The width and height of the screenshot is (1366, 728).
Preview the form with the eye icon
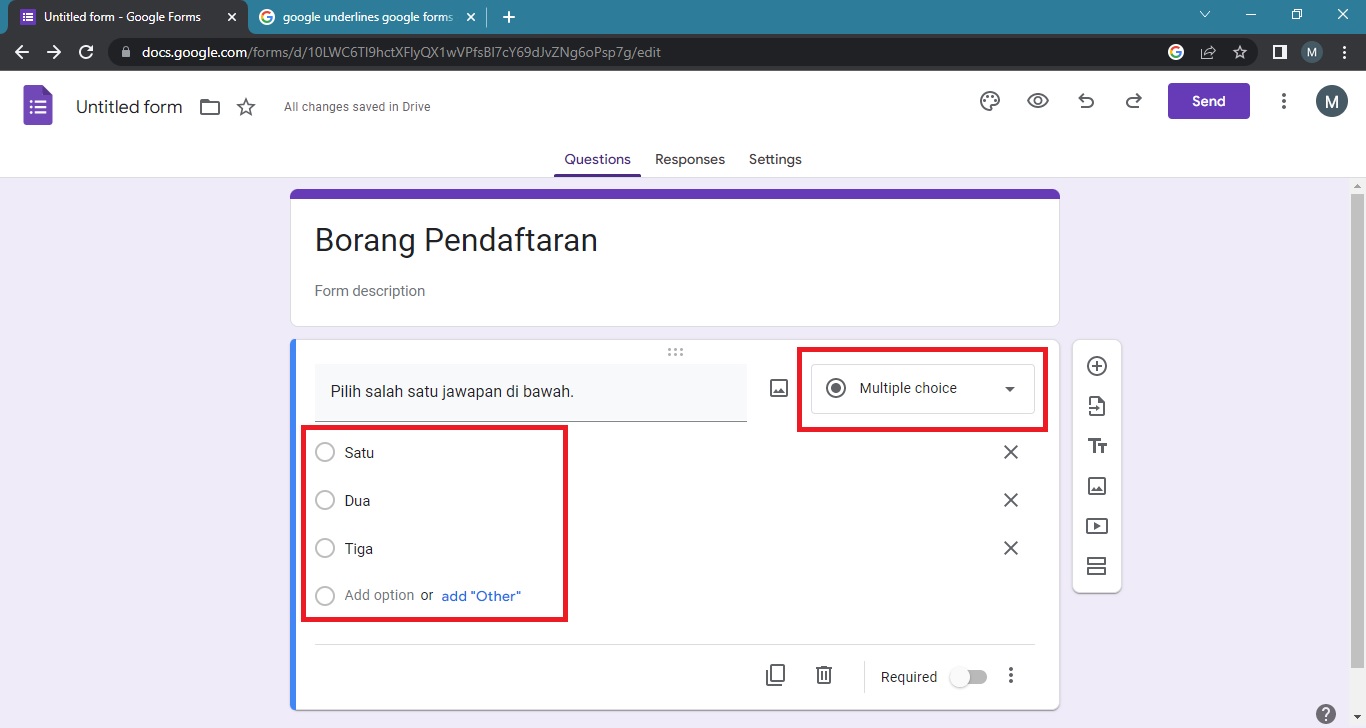1037,101
